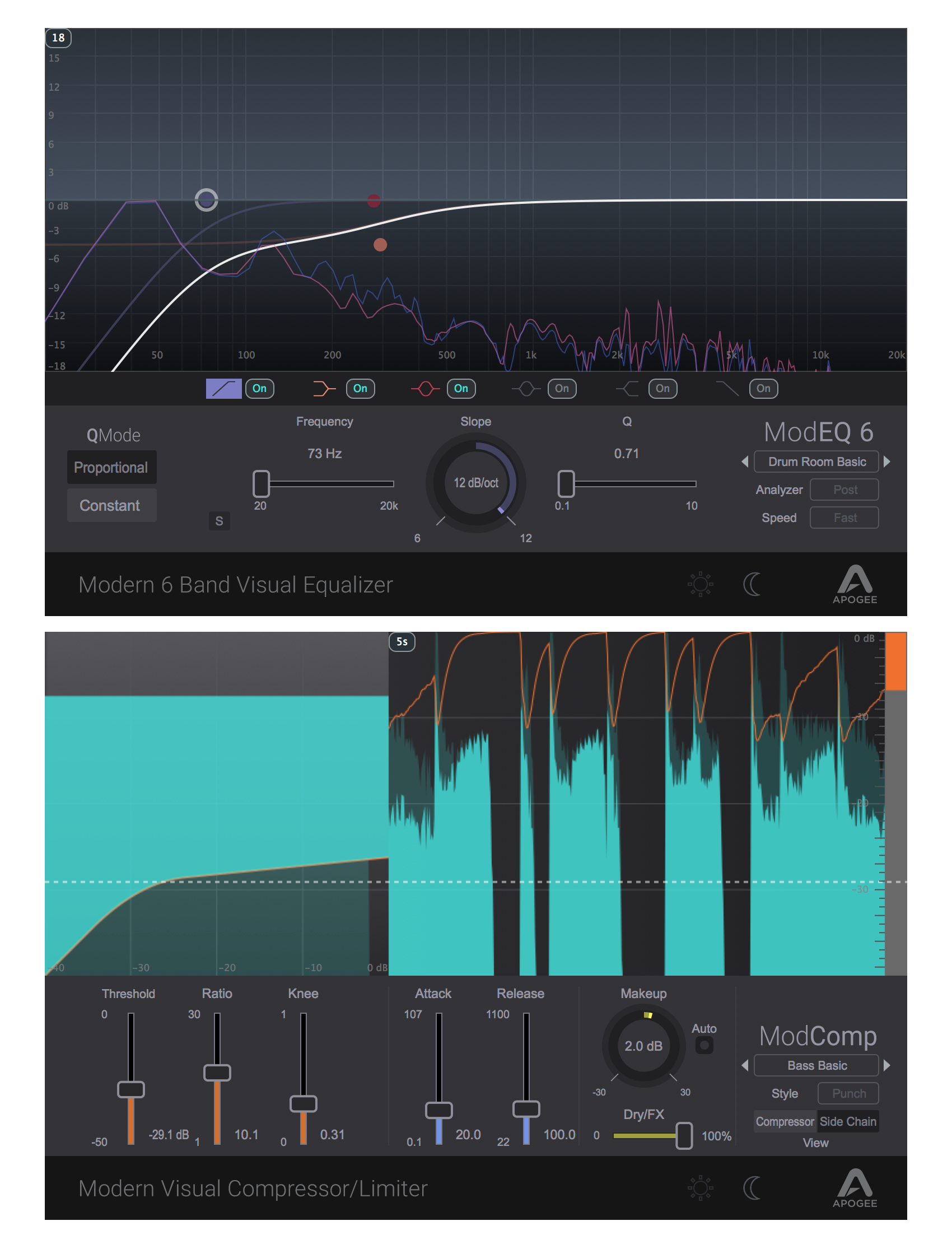The width and height of the screenshot is (952, 1249).
Task: Select the red parametric bell band icon
Action: 425,389
